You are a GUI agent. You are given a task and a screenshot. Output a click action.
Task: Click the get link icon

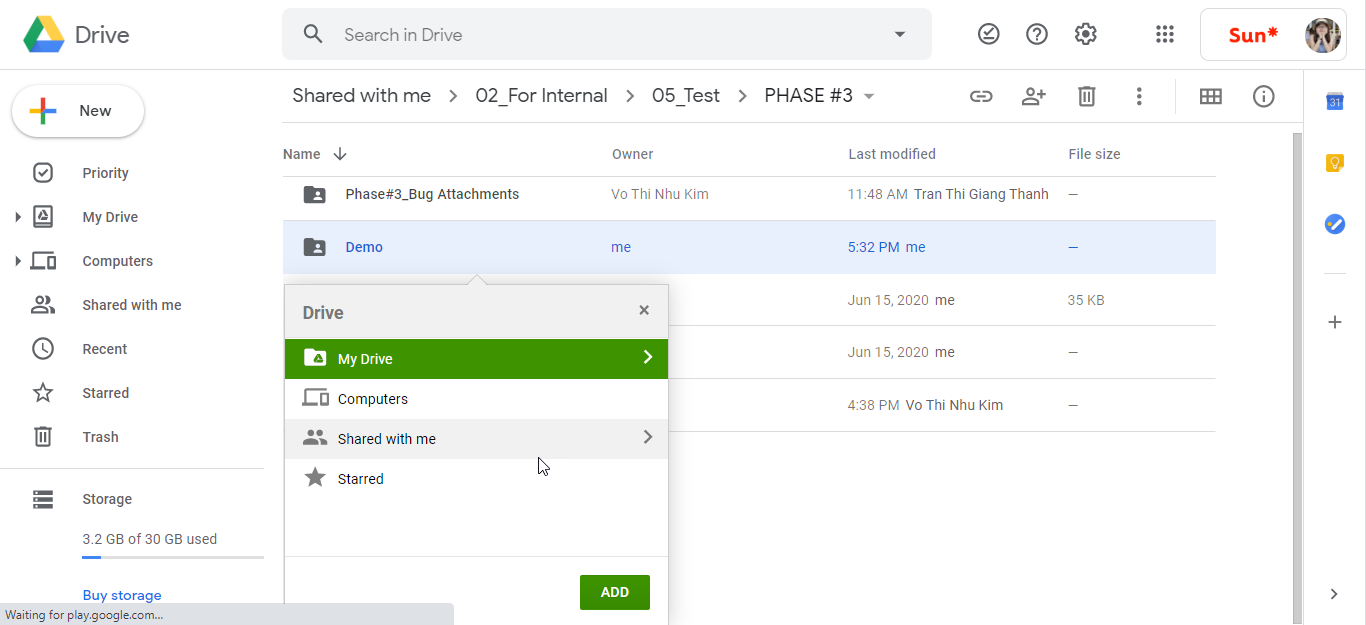pos(981,96)
